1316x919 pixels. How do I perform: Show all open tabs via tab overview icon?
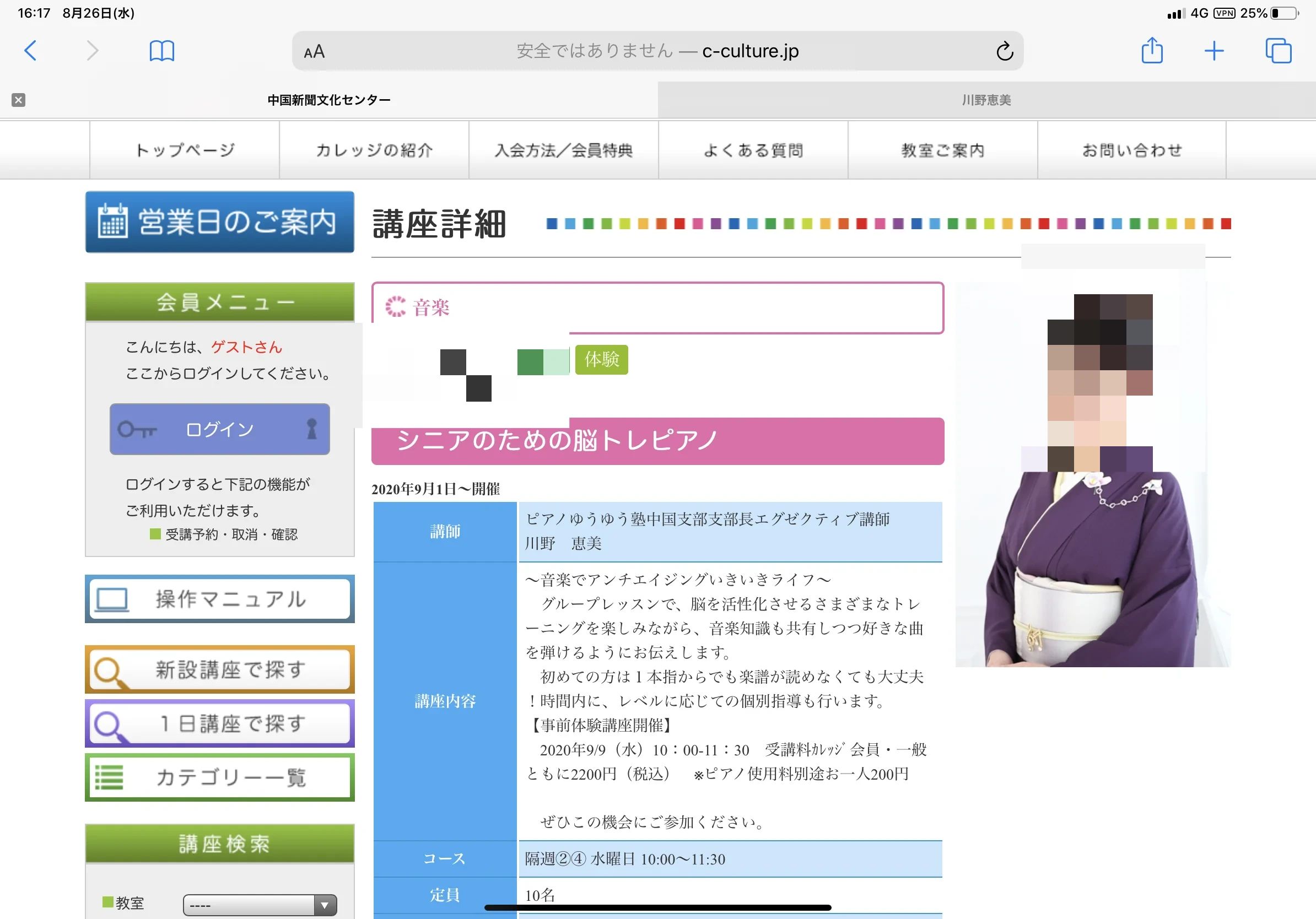click(1277, 51)
